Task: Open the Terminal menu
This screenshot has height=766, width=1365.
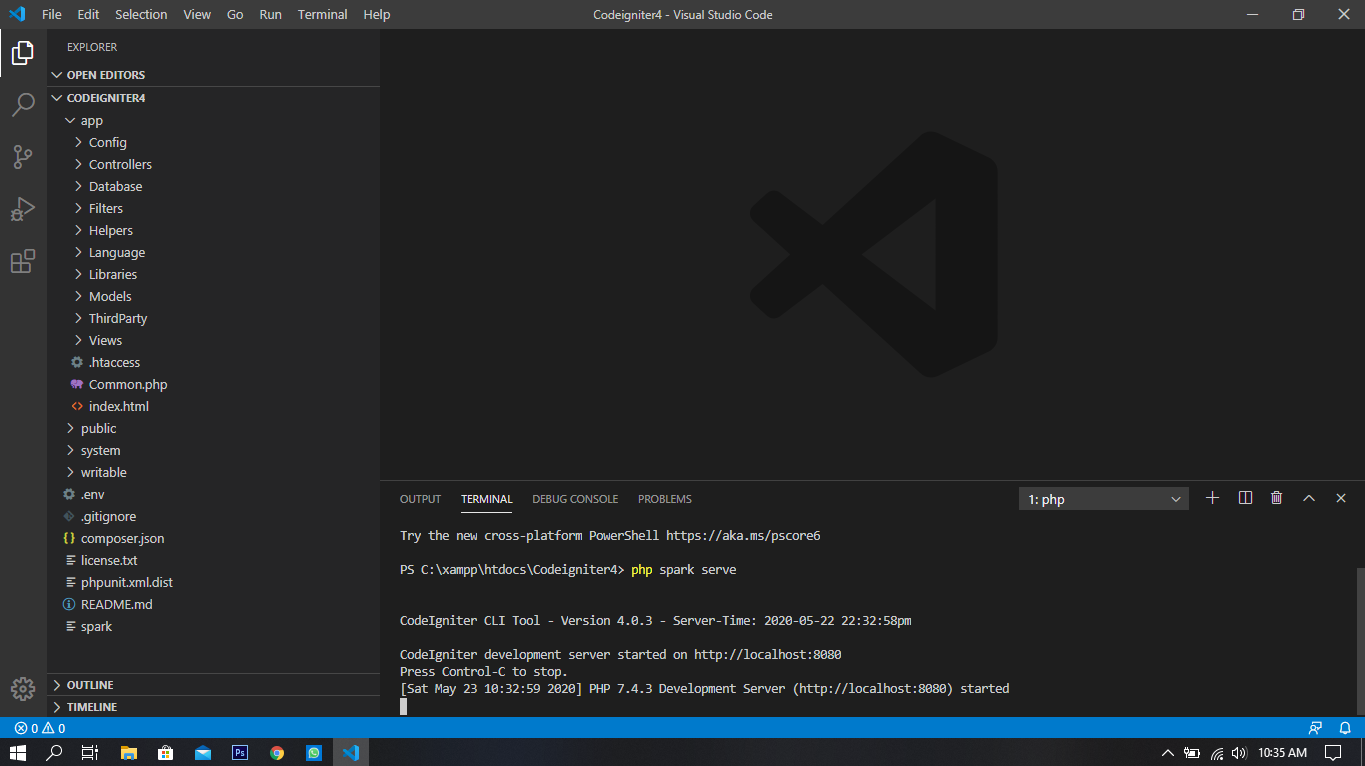Action: coord(323,14)
